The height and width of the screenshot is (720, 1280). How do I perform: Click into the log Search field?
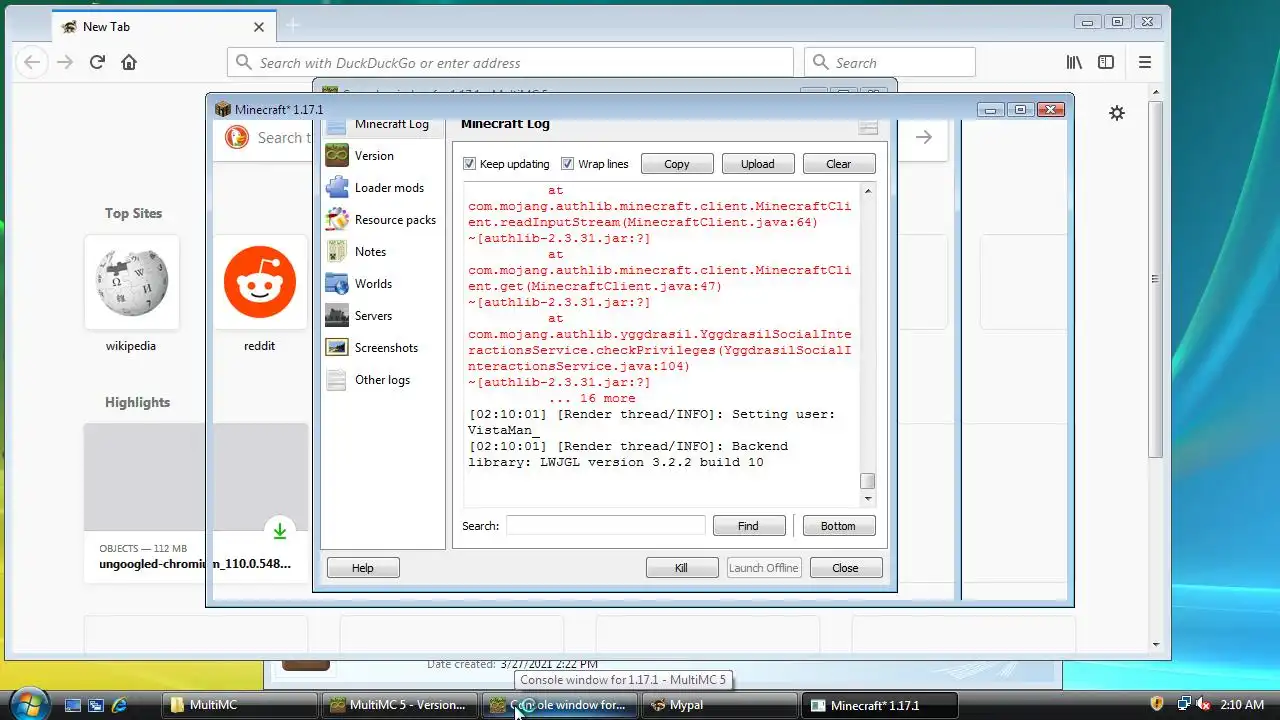pos(605,526)
